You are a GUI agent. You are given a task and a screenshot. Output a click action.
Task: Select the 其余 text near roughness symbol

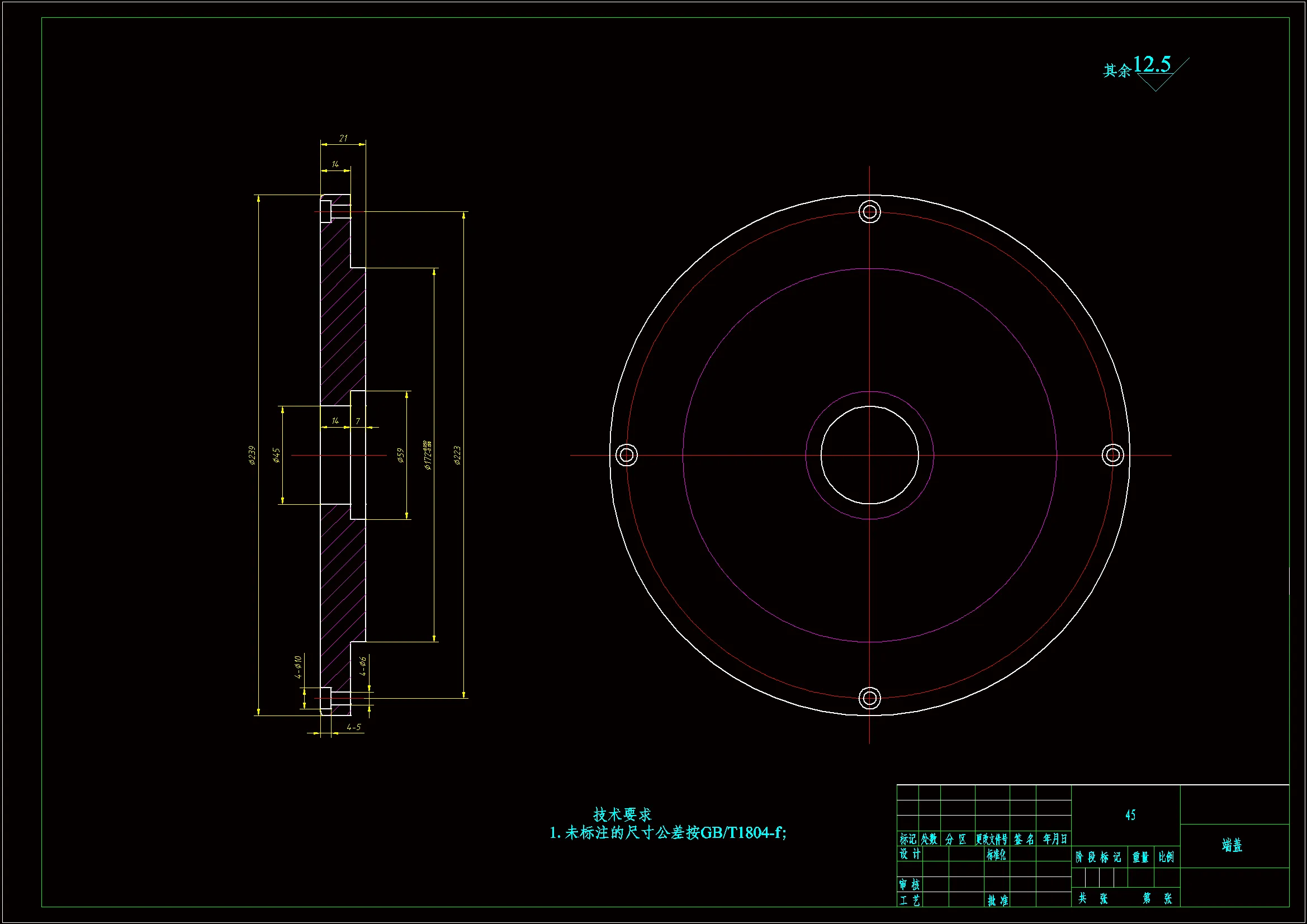pyautogui.click(x=1116, y=70)
